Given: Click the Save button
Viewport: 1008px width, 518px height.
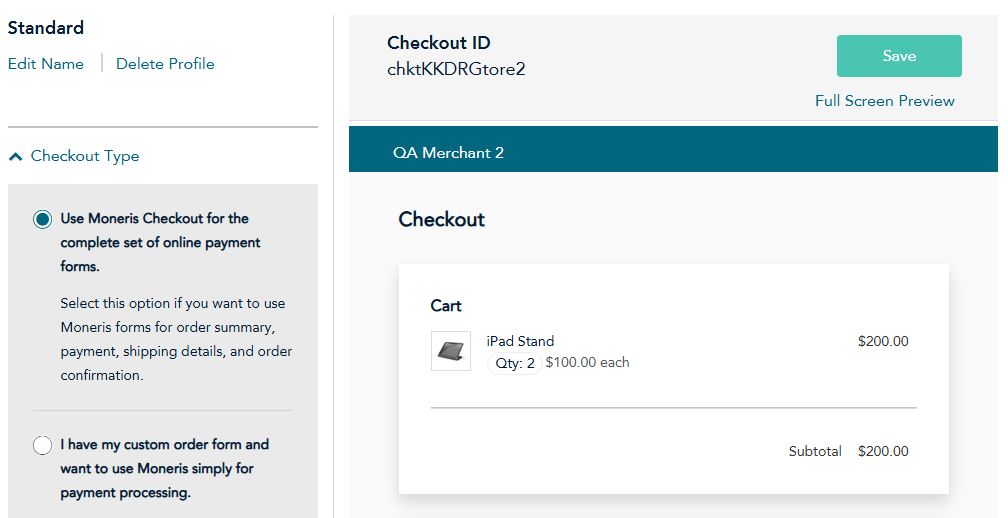Looking at the screenshot, I should pos(899,56).
